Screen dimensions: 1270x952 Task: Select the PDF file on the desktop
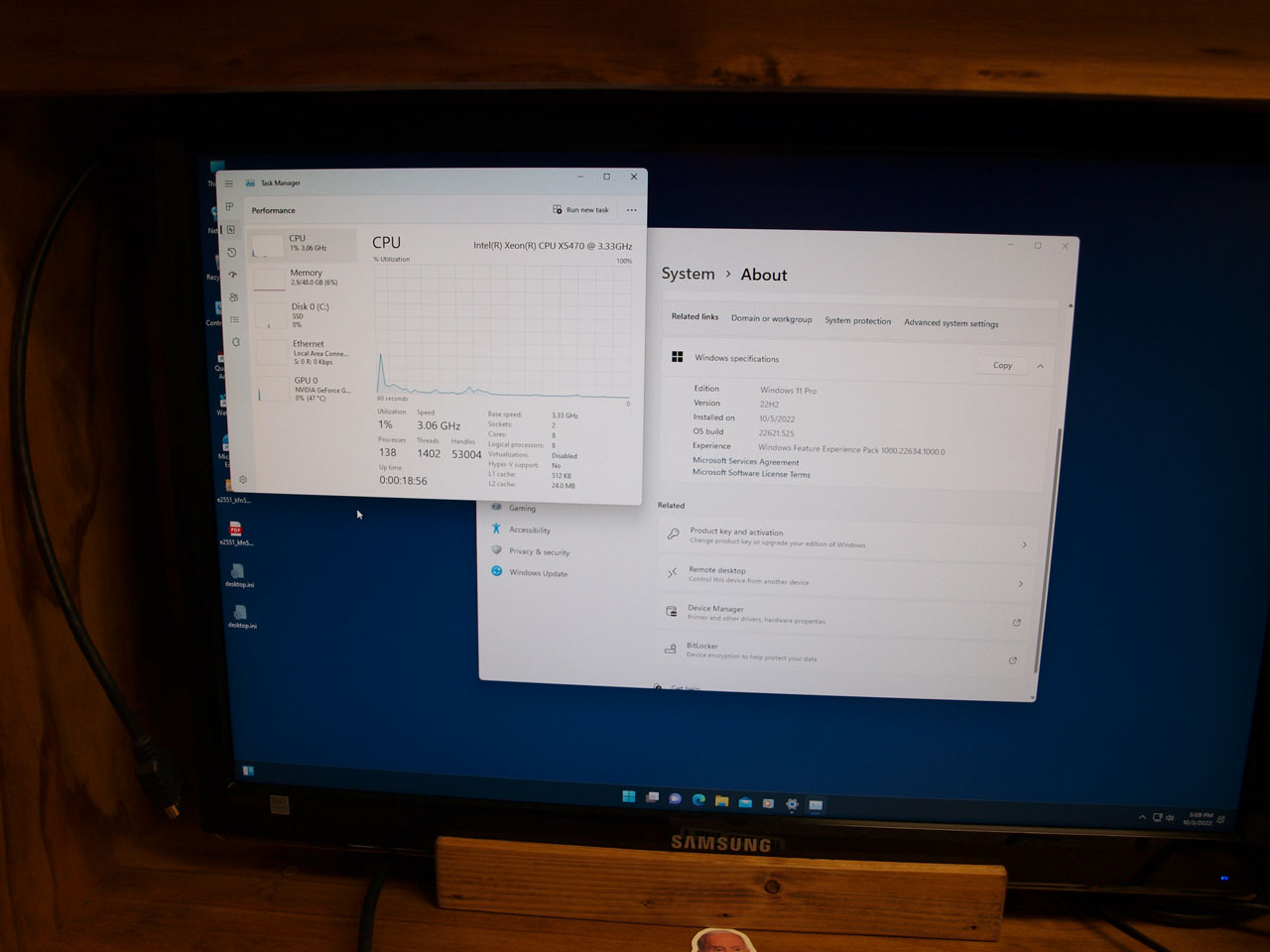point(235,534)
